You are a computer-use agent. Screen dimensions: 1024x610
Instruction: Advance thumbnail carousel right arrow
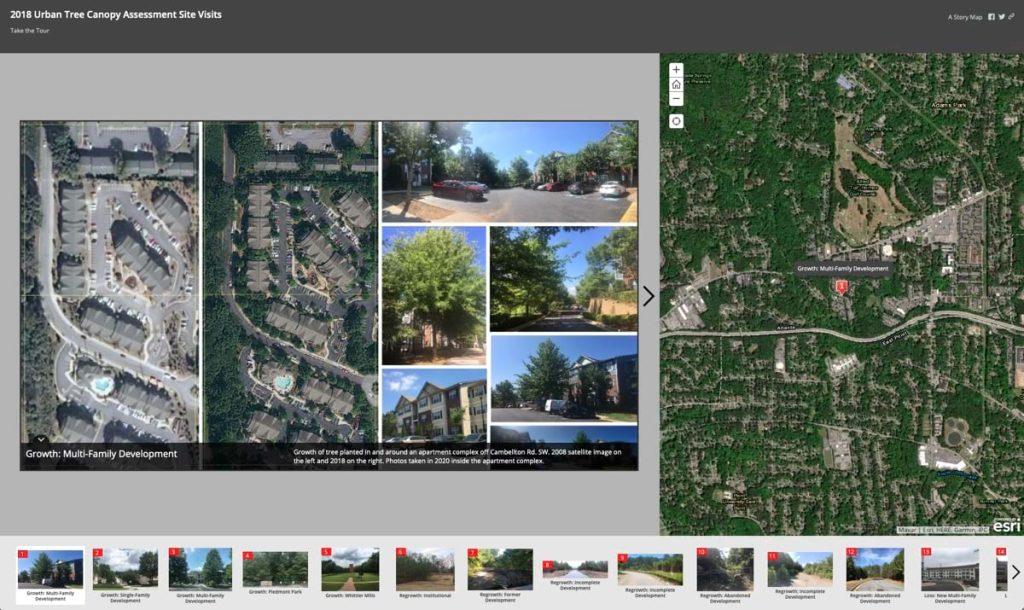click(x=1015, y=572)
